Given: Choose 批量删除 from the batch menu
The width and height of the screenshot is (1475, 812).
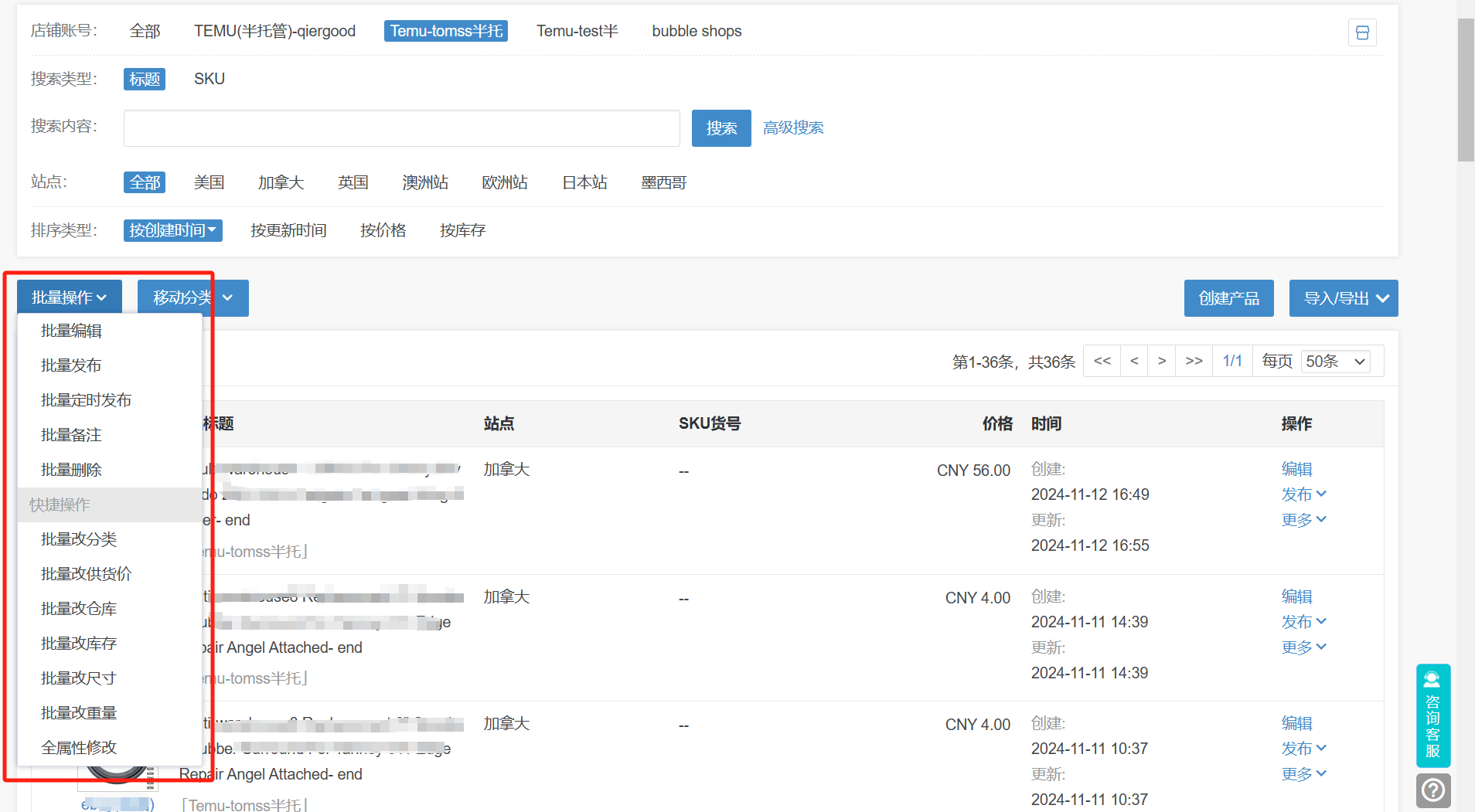Looking at the screenshot, I should point(71,470).
